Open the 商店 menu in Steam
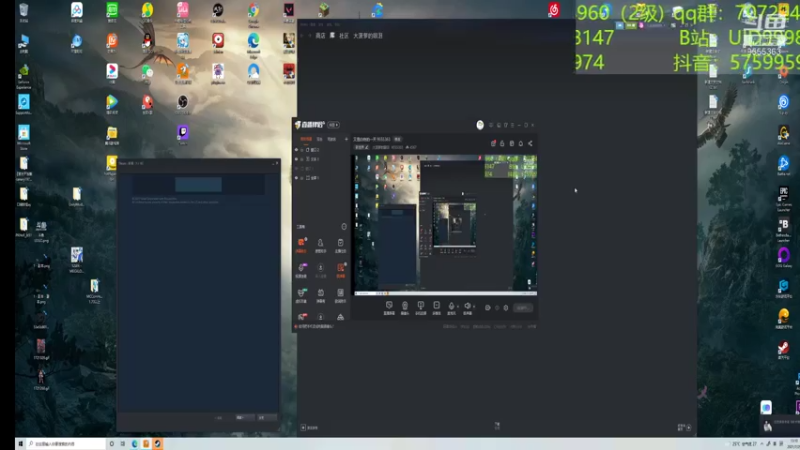Image resolution: width=800 pixels, height=450 pixels. [x=320, y=36]
